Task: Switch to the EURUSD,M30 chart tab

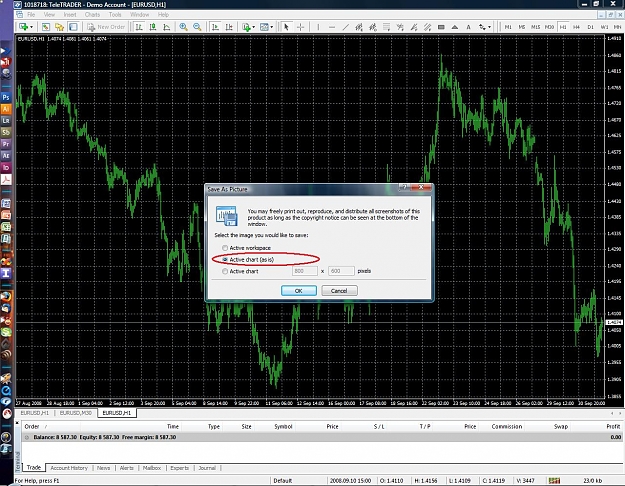Action: (76, 413)
